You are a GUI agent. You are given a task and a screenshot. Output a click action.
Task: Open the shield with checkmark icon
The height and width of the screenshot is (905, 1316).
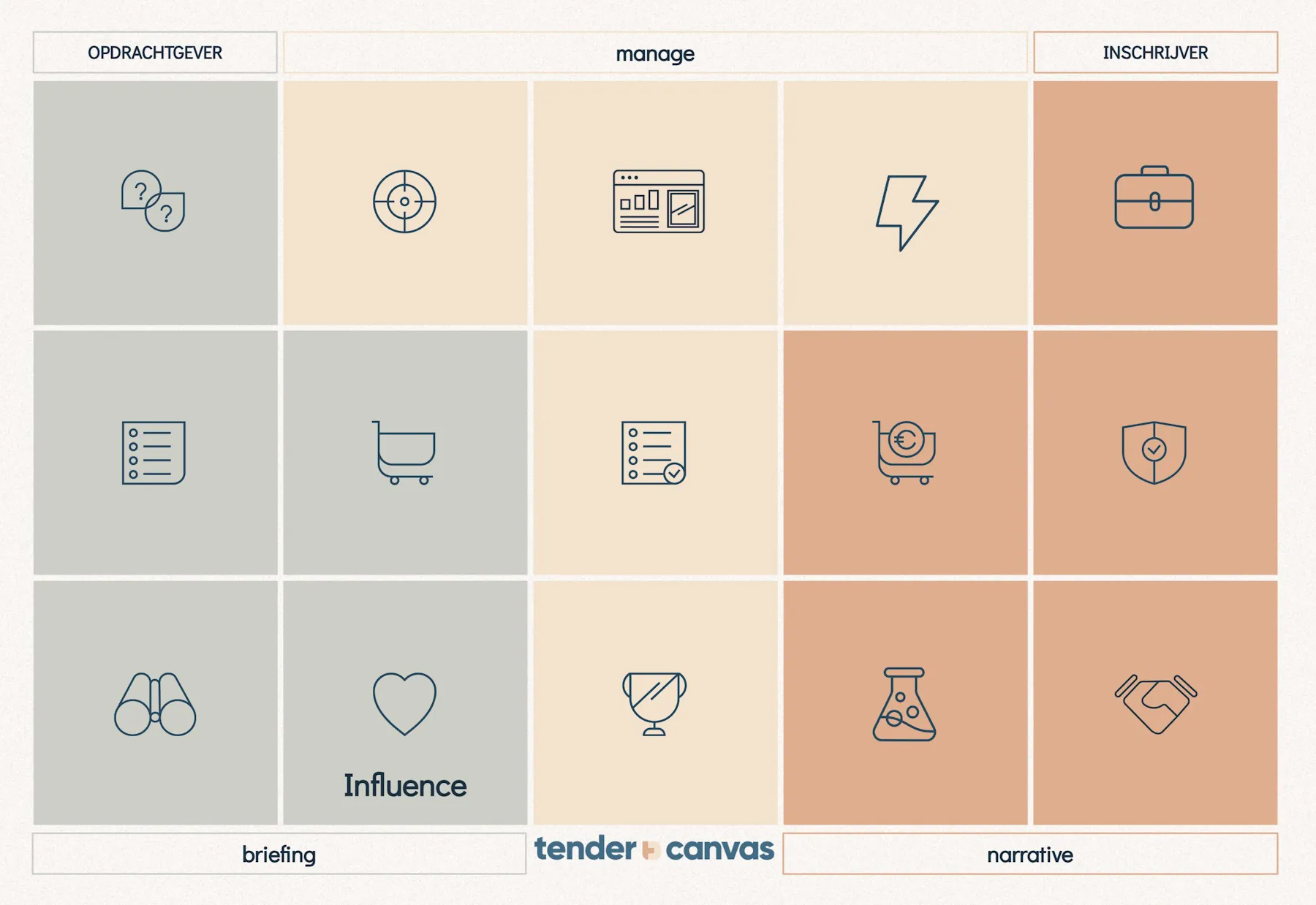[1154, 452]
